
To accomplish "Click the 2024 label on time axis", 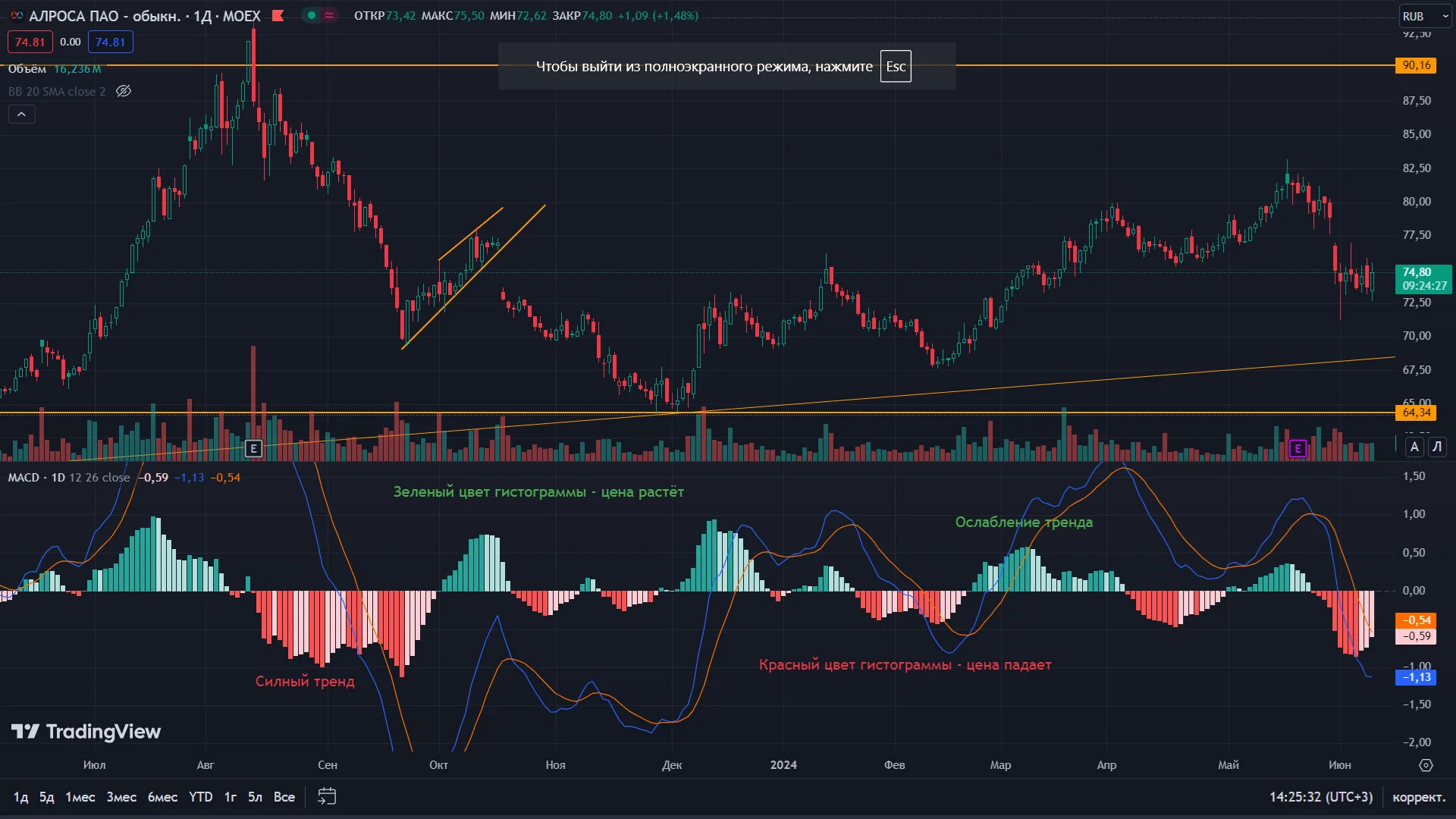I will 783,765.
